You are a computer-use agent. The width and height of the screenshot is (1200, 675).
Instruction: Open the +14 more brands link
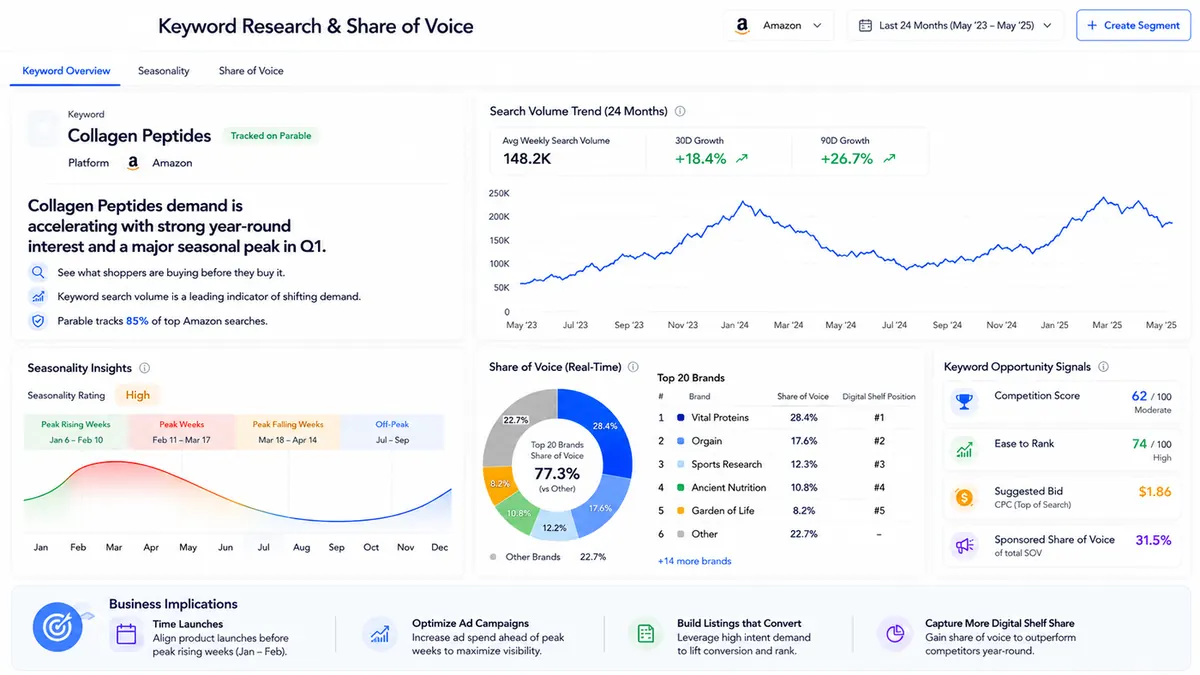coord(694,561)
